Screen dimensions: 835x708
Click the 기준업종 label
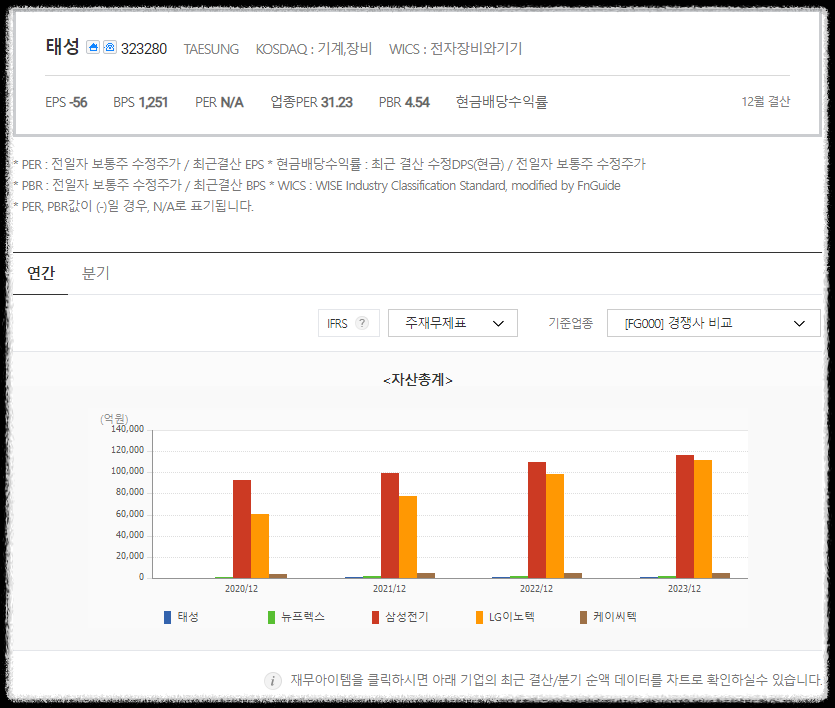(570, 323)
